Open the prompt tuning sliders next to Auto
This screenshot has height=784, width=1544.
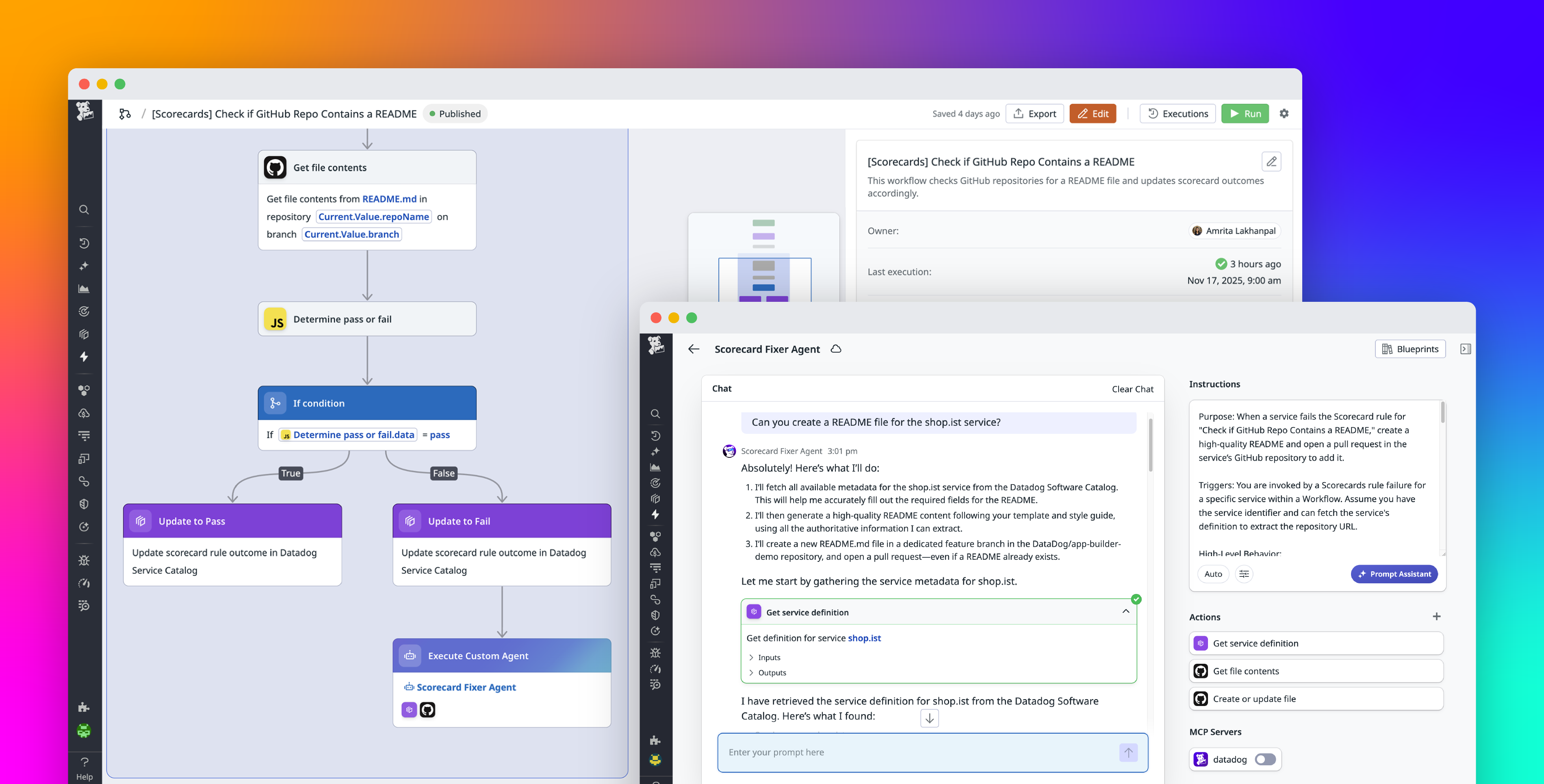tap(1244, 574)
